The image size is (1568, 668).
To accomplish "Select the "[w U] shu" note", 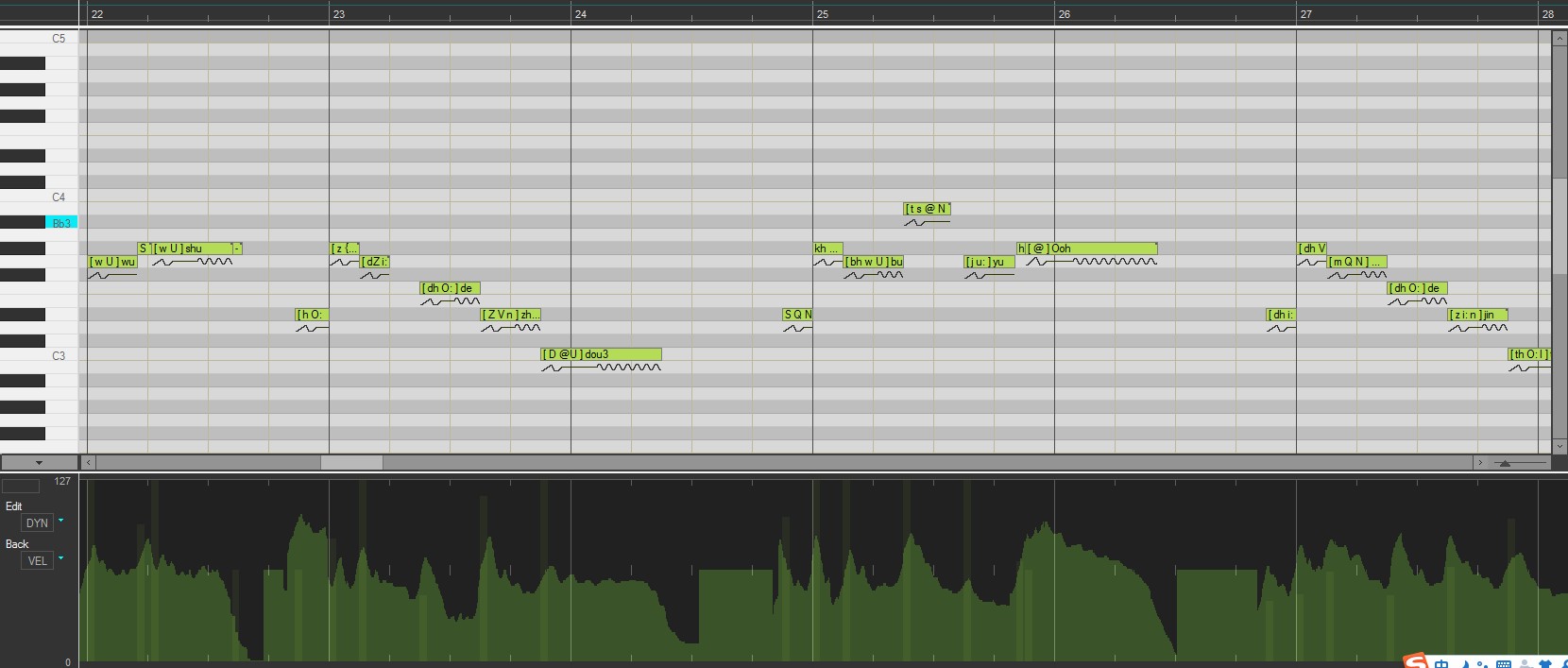I will click(193, 248).
